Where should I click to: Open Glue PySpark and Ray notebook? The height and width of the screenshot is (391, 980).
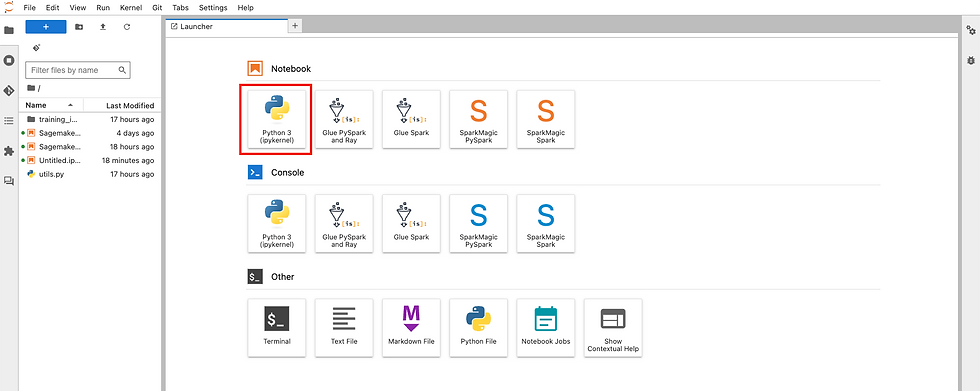pyautogui.click(x=344, y=119)
